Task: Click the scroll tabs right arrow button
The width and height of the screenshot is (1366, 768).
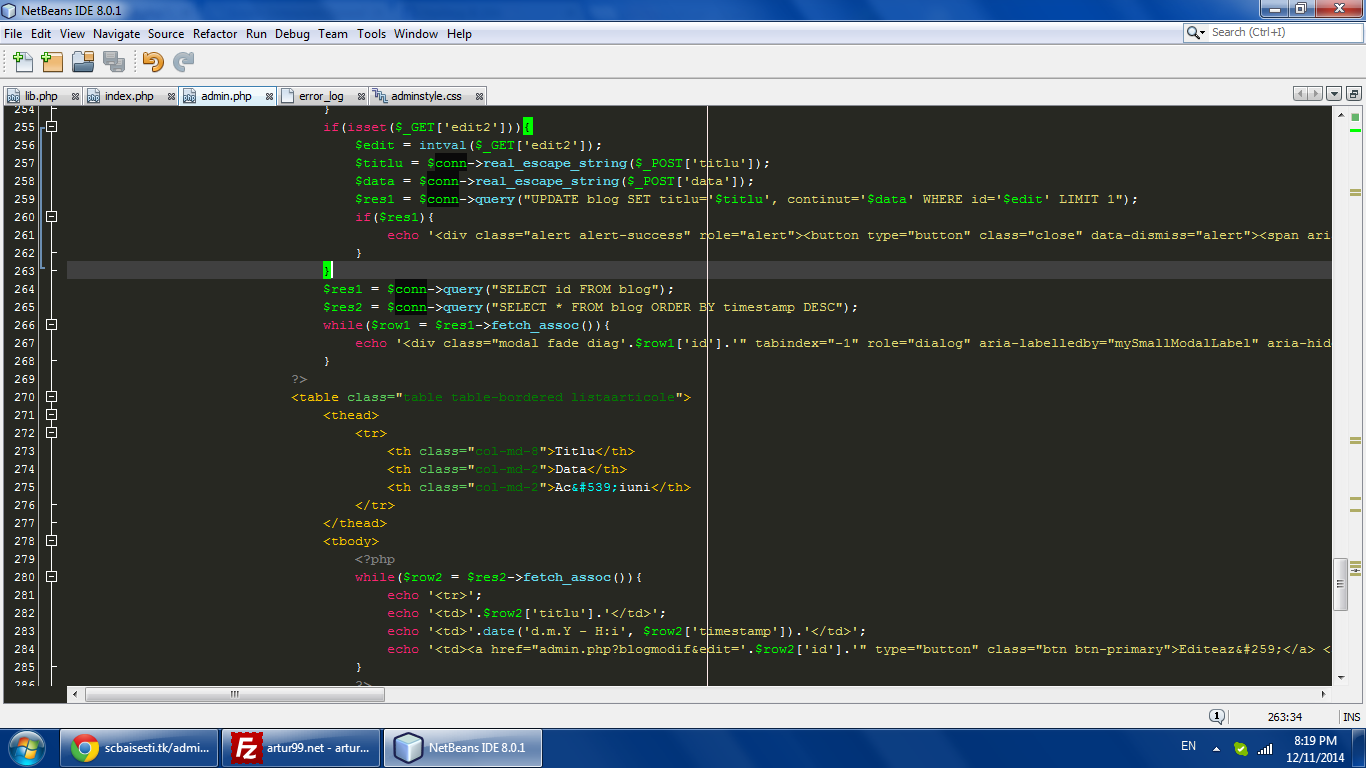Action: (x=1315, y=94)
